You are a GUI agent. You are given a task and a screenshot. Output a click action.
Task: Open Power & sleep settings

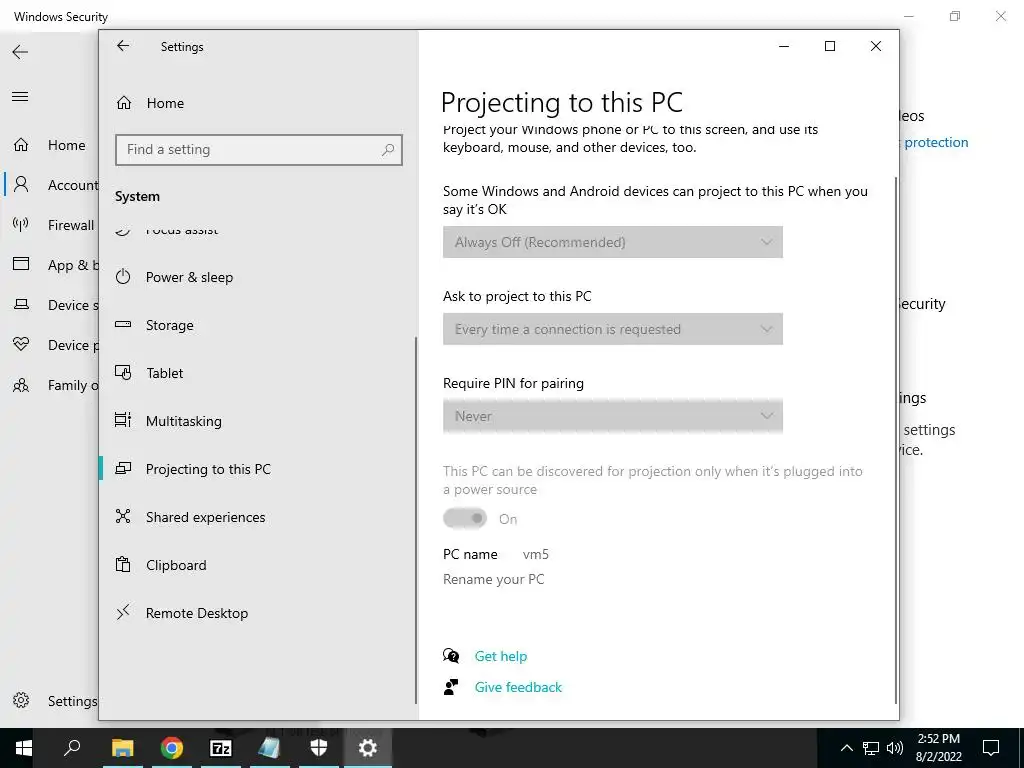coord(259,277)
